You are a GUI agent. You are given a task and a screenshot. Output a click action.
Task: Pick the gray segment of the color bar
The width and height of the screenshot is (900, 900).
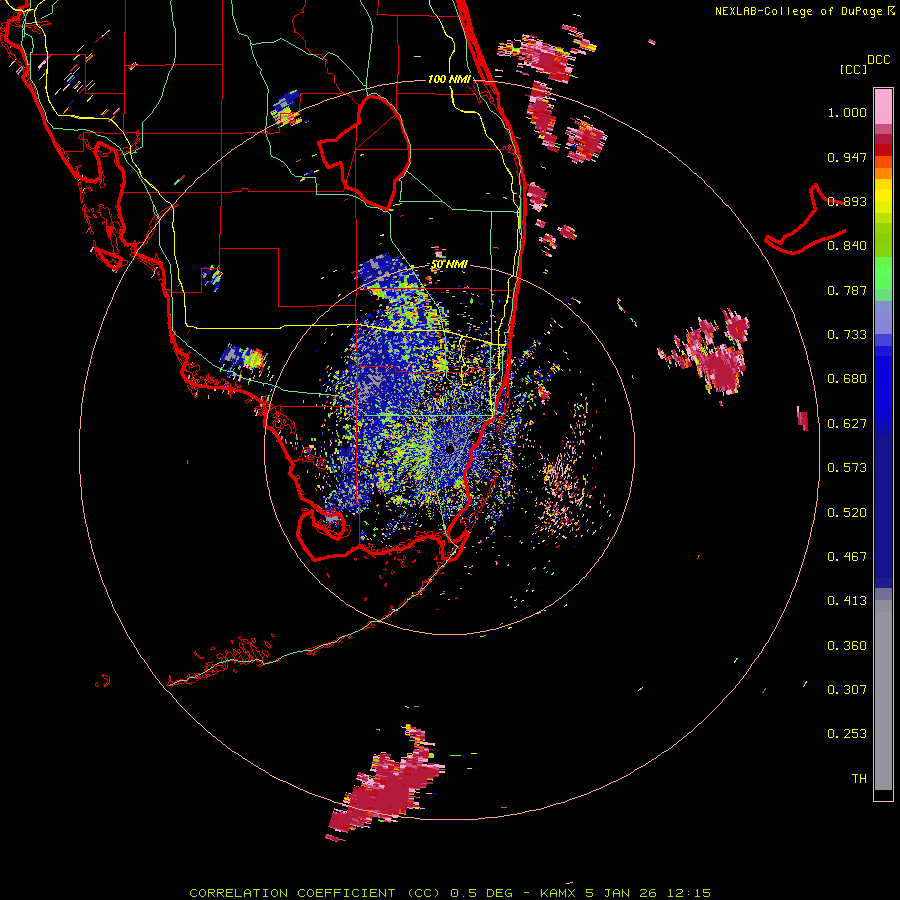point(883,695)
